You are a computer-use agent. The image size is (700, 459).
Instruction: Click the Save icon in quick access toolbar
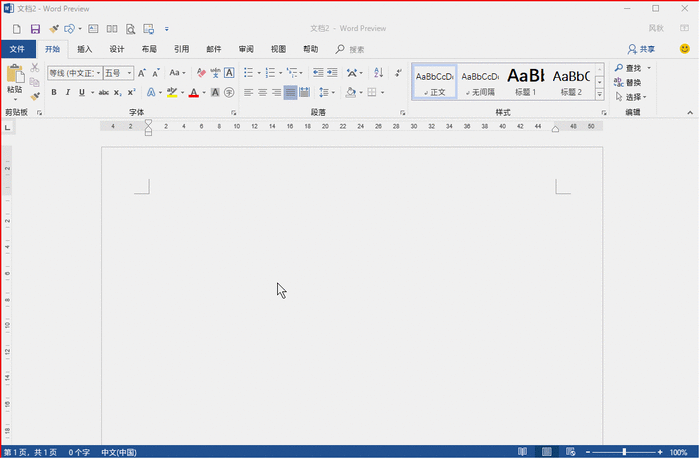[35, 29]
